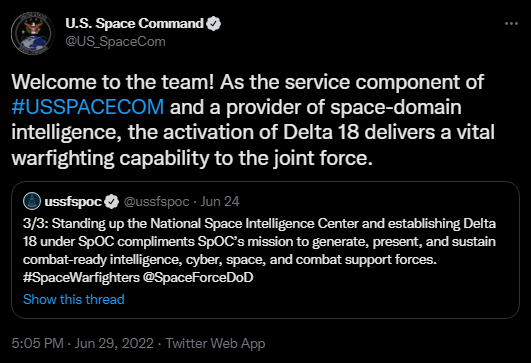Open the @SpaceForceDoD mention
This screenshot has width=531, height=363.
pyautogui.click(x=198, y=277)
